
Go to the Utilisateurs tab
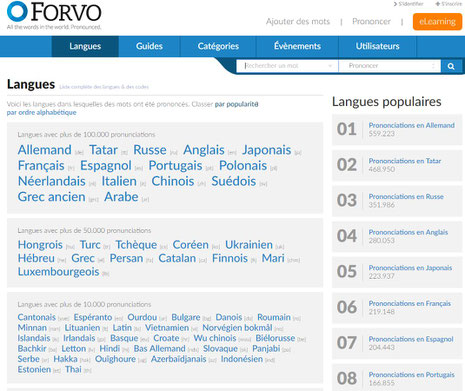click(377, 46)
